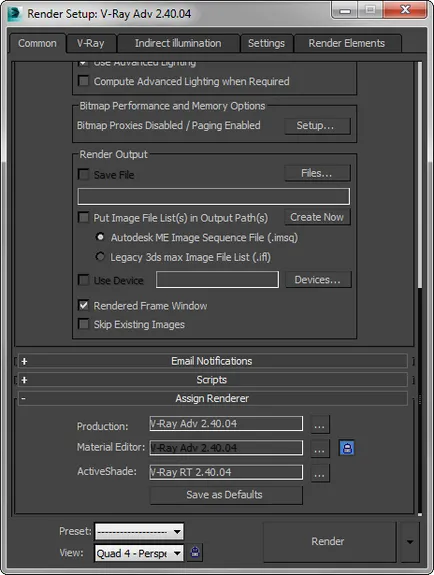Viewport: 434px width, 575px height.
Task: Select Autodesk ME Image Sequence File (.imsq) option
Action: 100,237
